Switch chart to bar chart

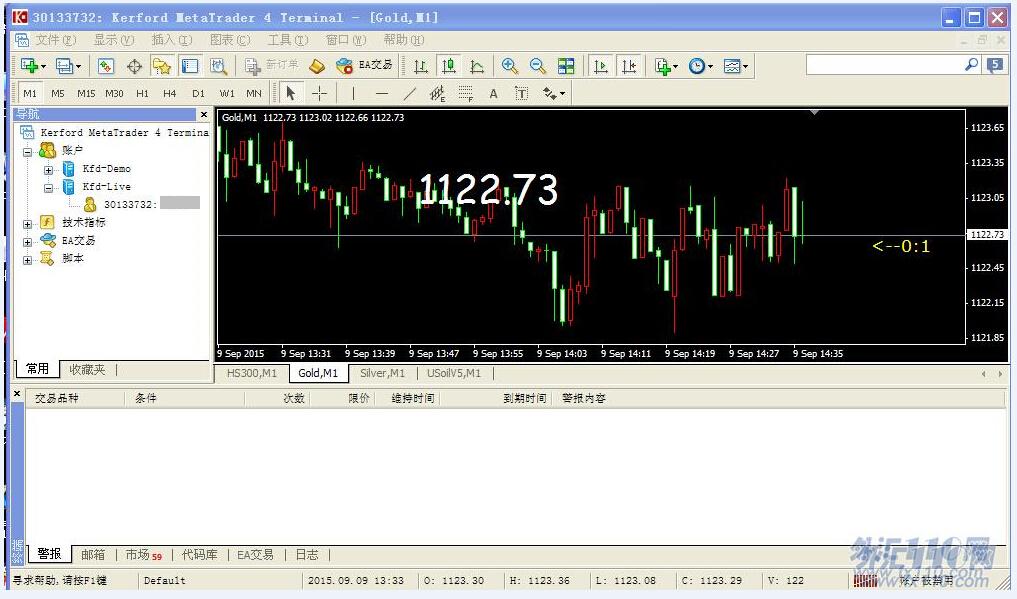tap(421, 65)
